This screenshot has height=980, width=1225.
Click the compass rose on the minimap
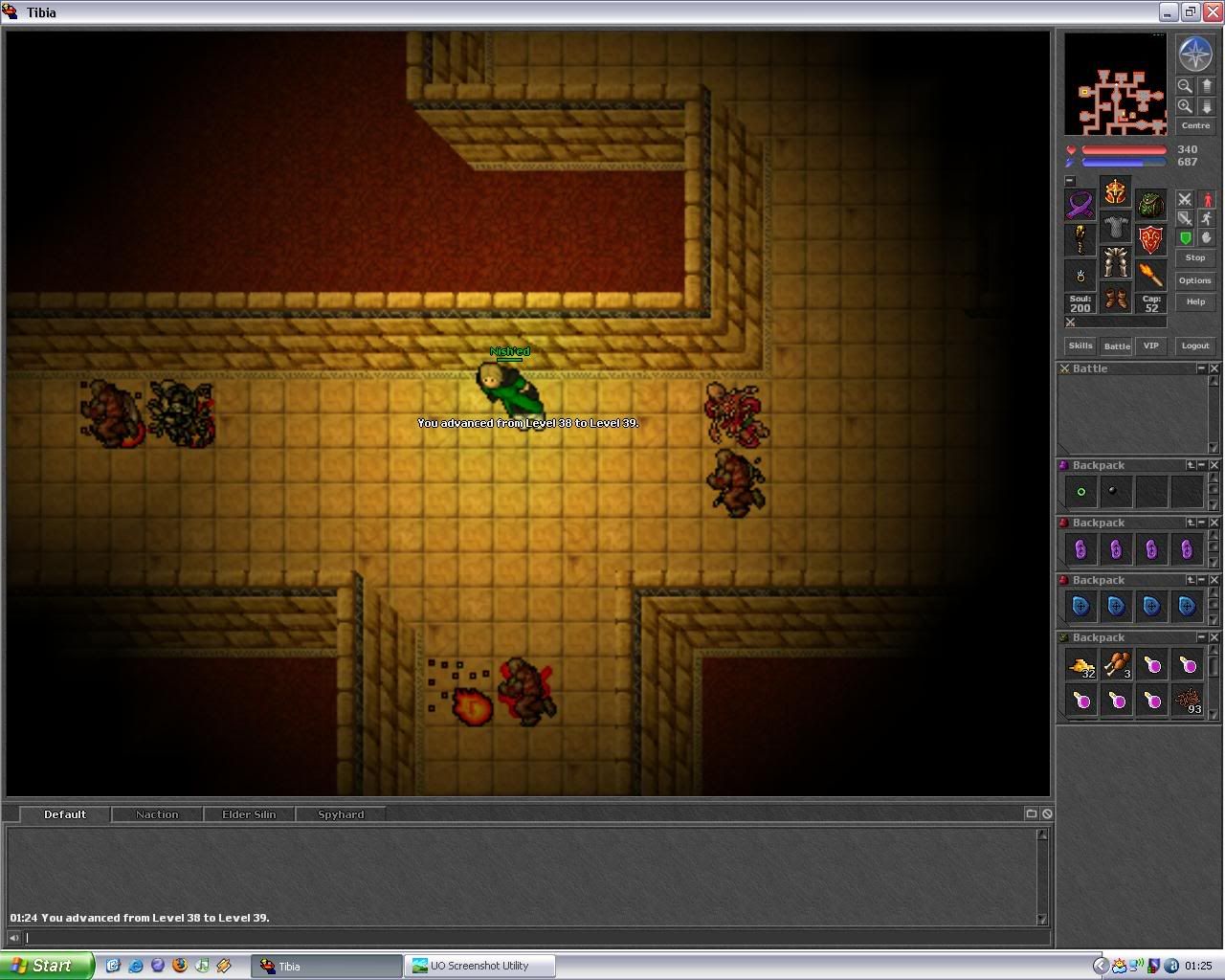(x=1195, y=54)
